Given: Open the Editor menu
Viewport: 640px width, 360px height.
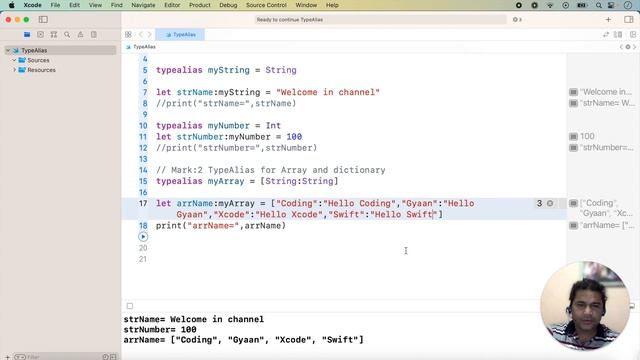Looking at the screenshot, I should tap(172, 5).
